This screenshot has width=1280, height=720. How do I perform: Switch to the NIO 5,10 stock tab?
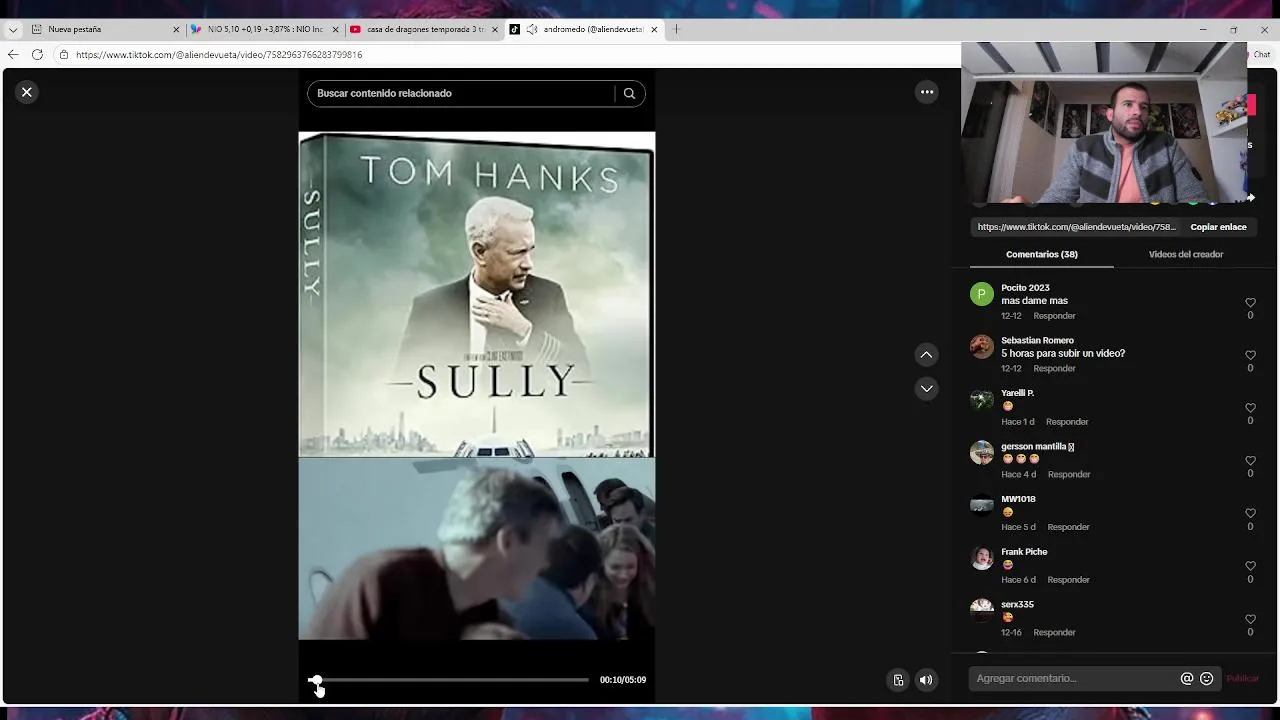tap(264, 30)
